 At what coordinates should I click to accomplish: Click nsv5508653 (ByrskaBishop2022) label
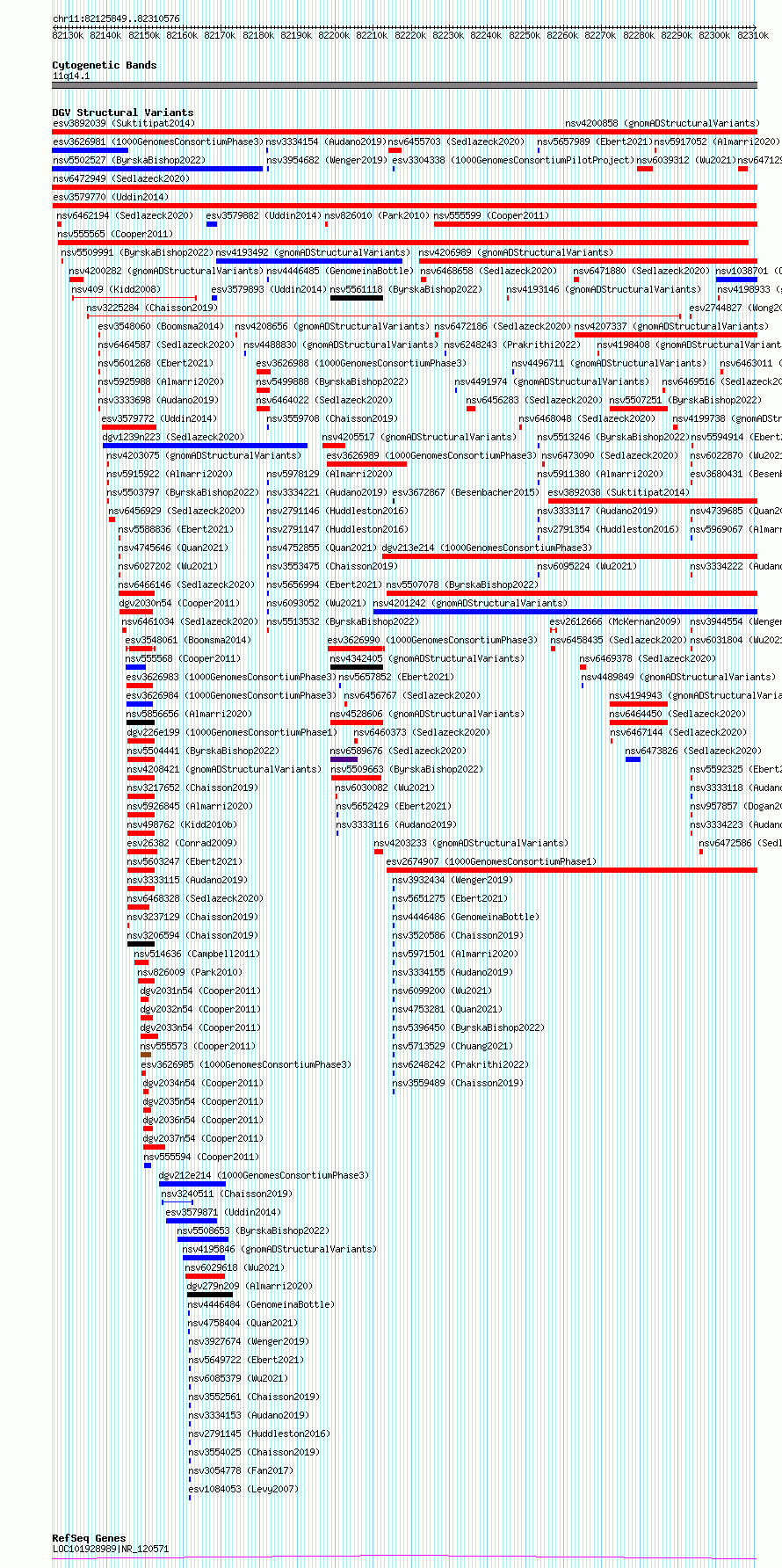tap(253, 1231)
